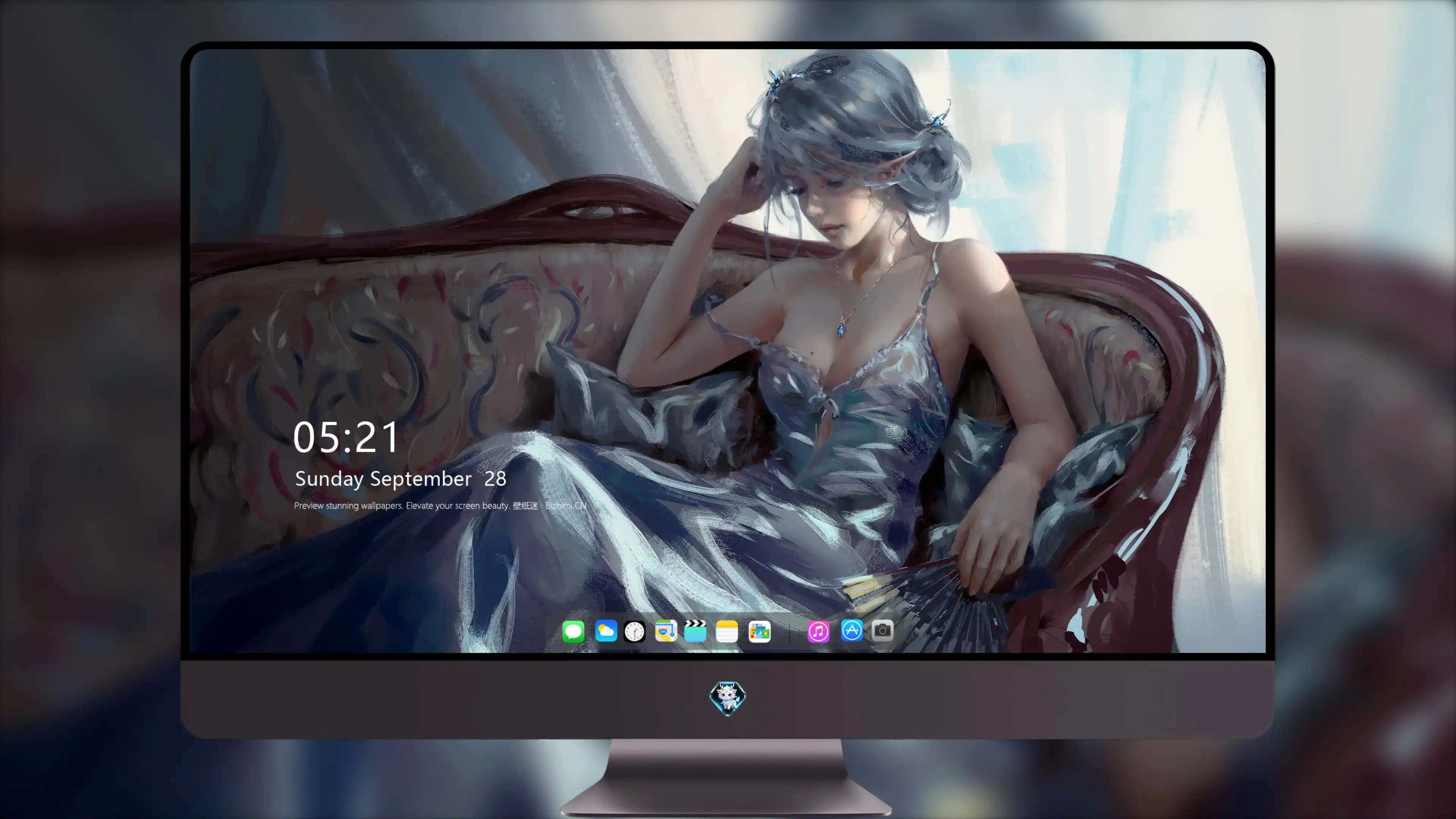
Task: Open the blue App Store icon
Action: 852,630
